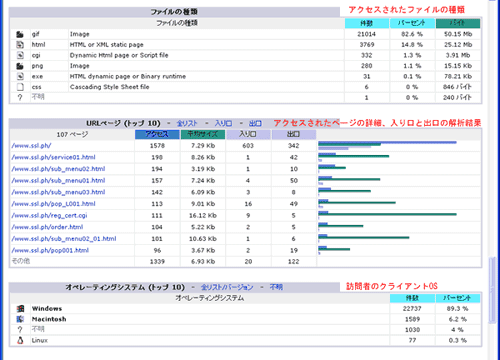Open the 全リスト link for URL pages

tap(187, 123)
